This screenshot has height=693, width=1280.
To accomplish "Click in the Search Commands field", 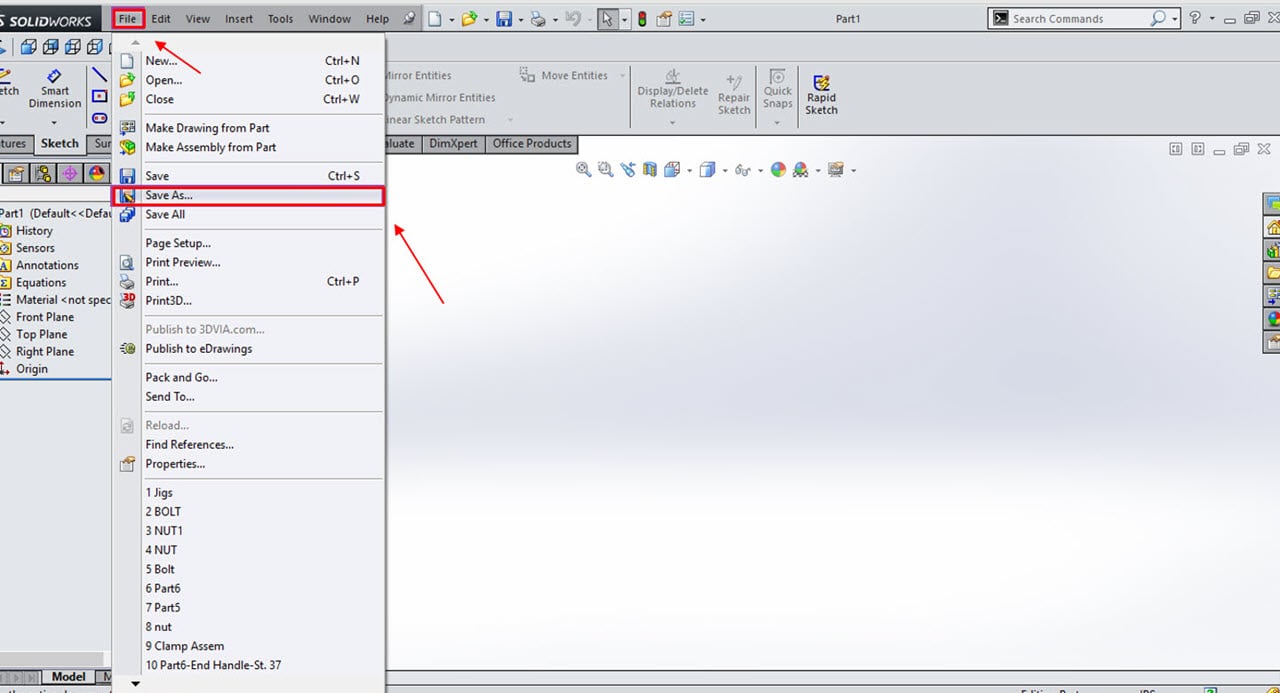I will (1078, 19).
